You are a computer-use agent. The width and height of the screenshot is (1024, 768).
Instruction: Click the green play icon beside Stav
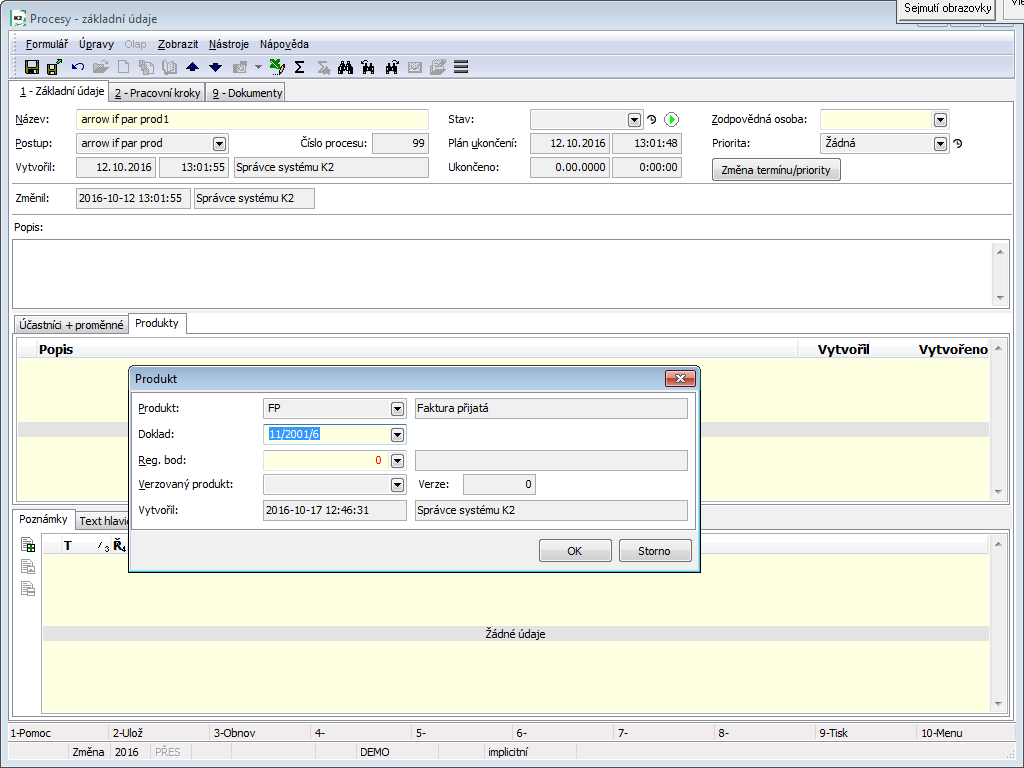pos(671,119)
